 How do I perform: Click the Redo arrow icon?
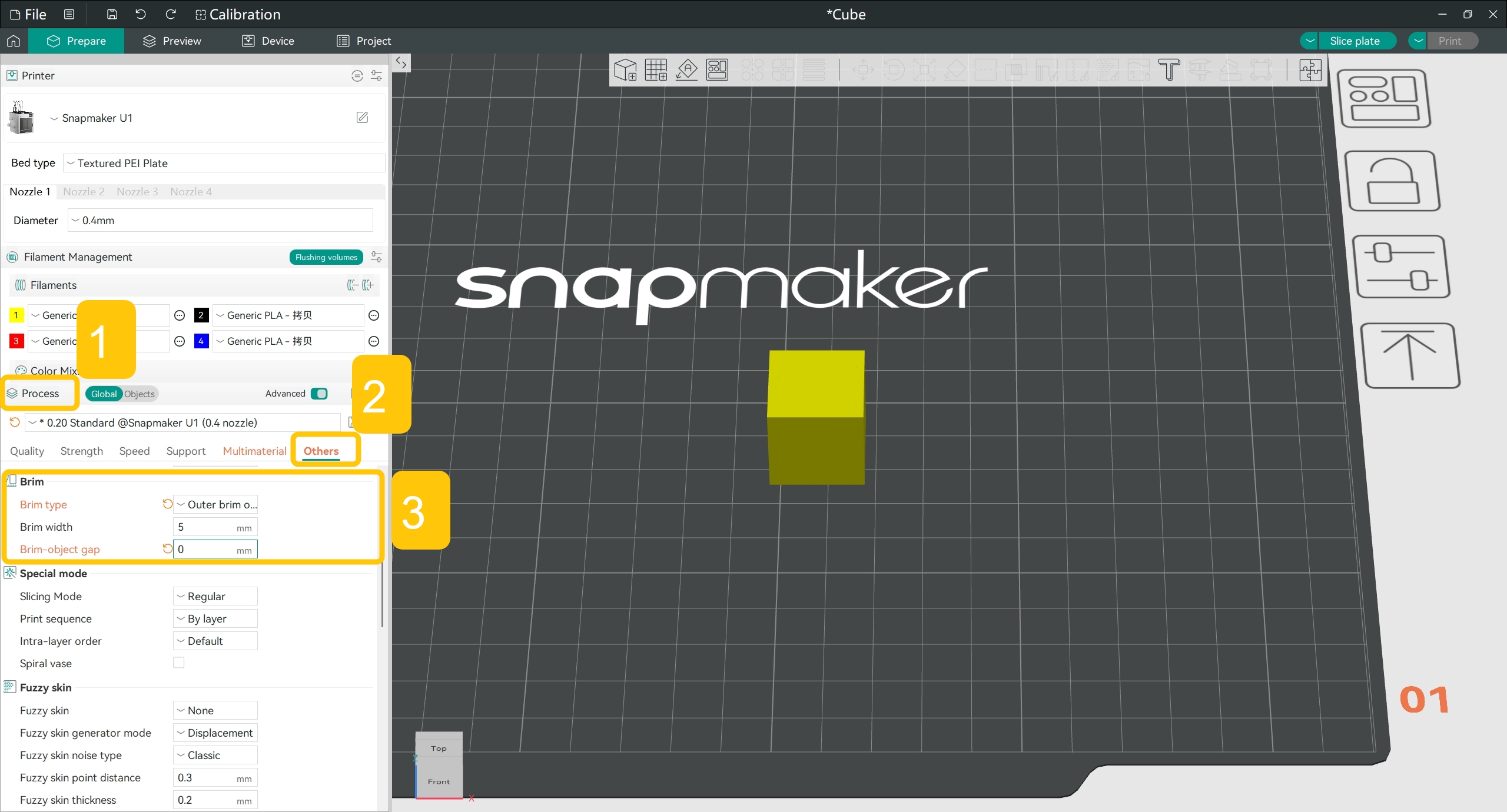click(171, 14)
